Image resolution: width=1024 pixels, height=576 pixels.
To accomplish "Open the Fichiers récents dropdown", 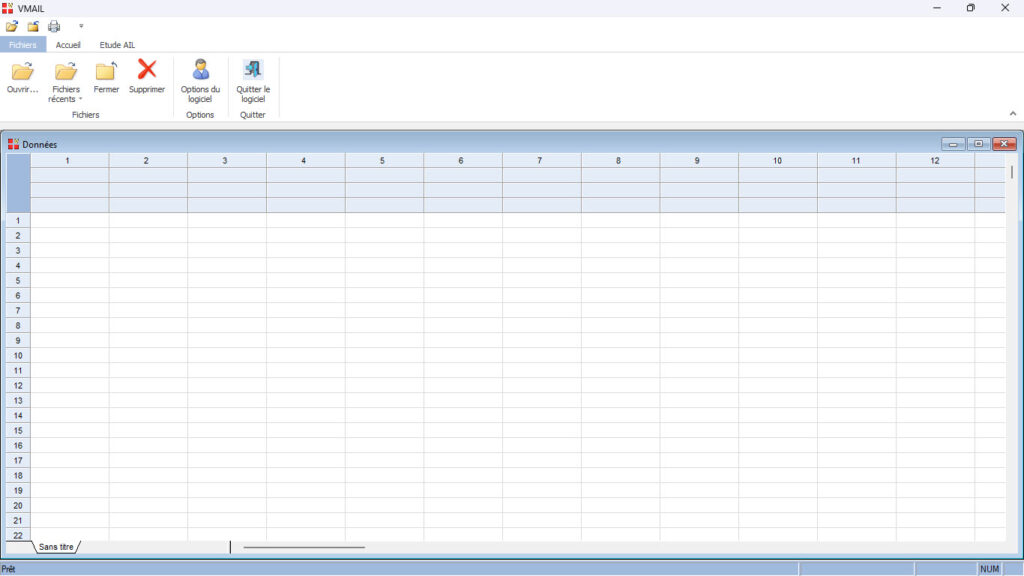I will (x=65, y=81).
